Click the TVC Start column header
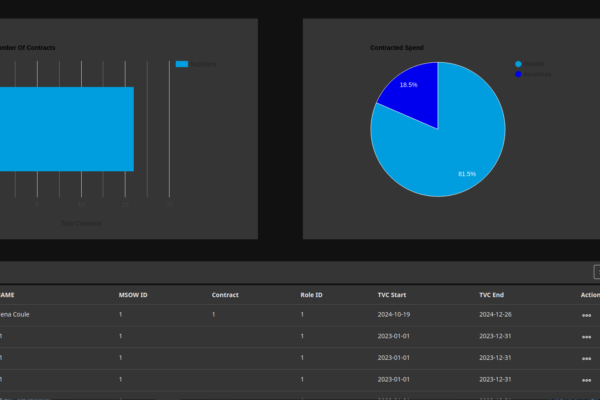This screenshot has width=600, height=400. click(391, 295)
